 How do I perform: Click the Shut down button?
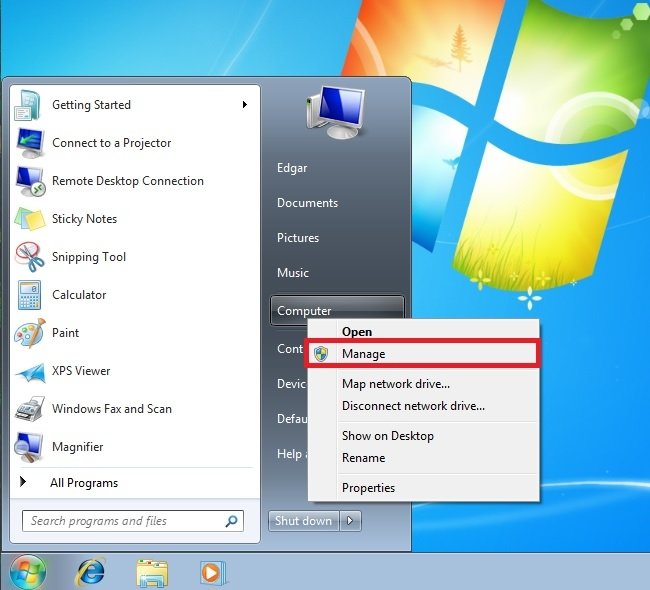[304, 520]
